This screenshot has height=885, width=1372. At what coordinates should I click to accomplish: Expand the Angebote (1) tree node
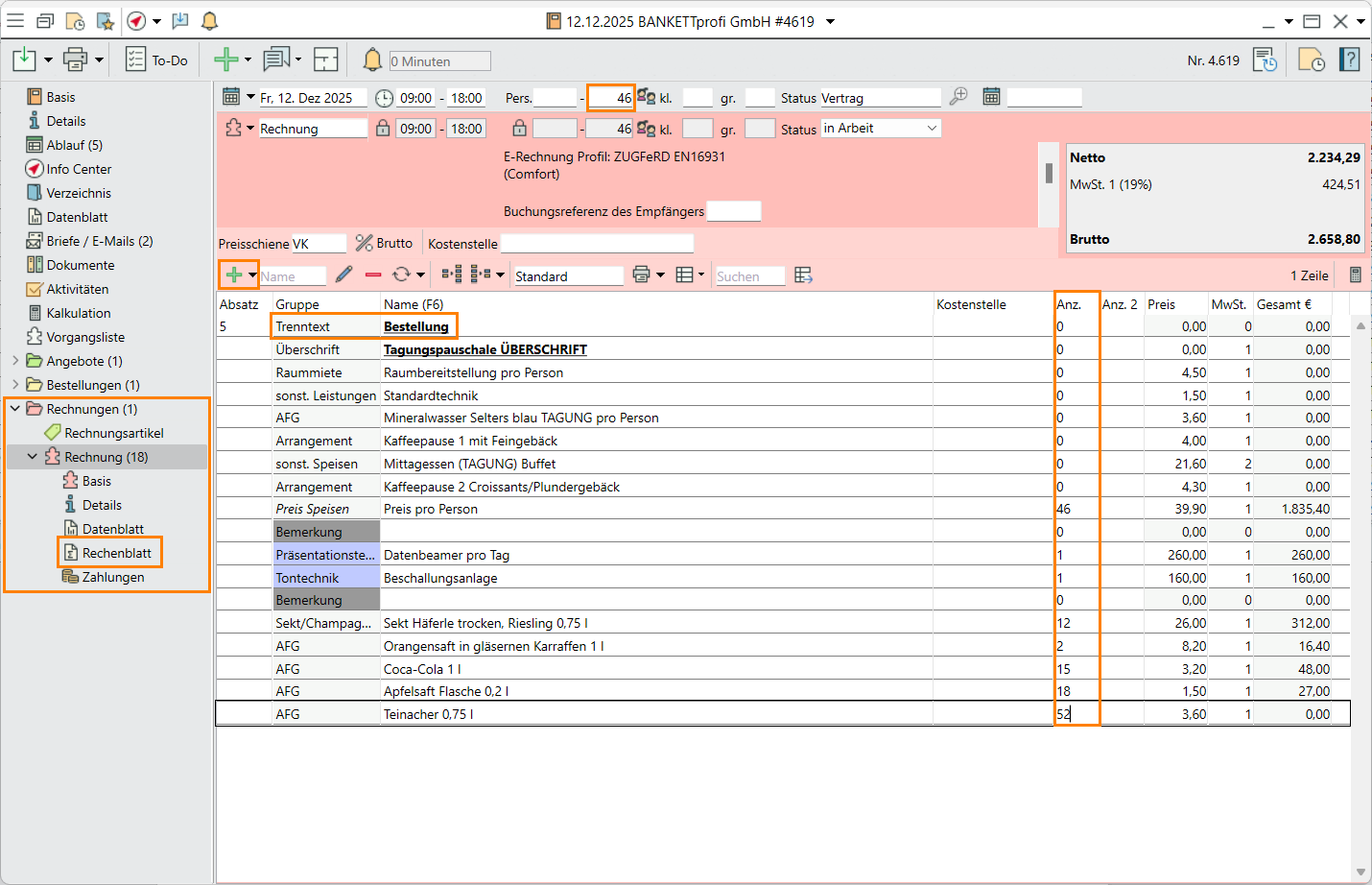point(15,361)
